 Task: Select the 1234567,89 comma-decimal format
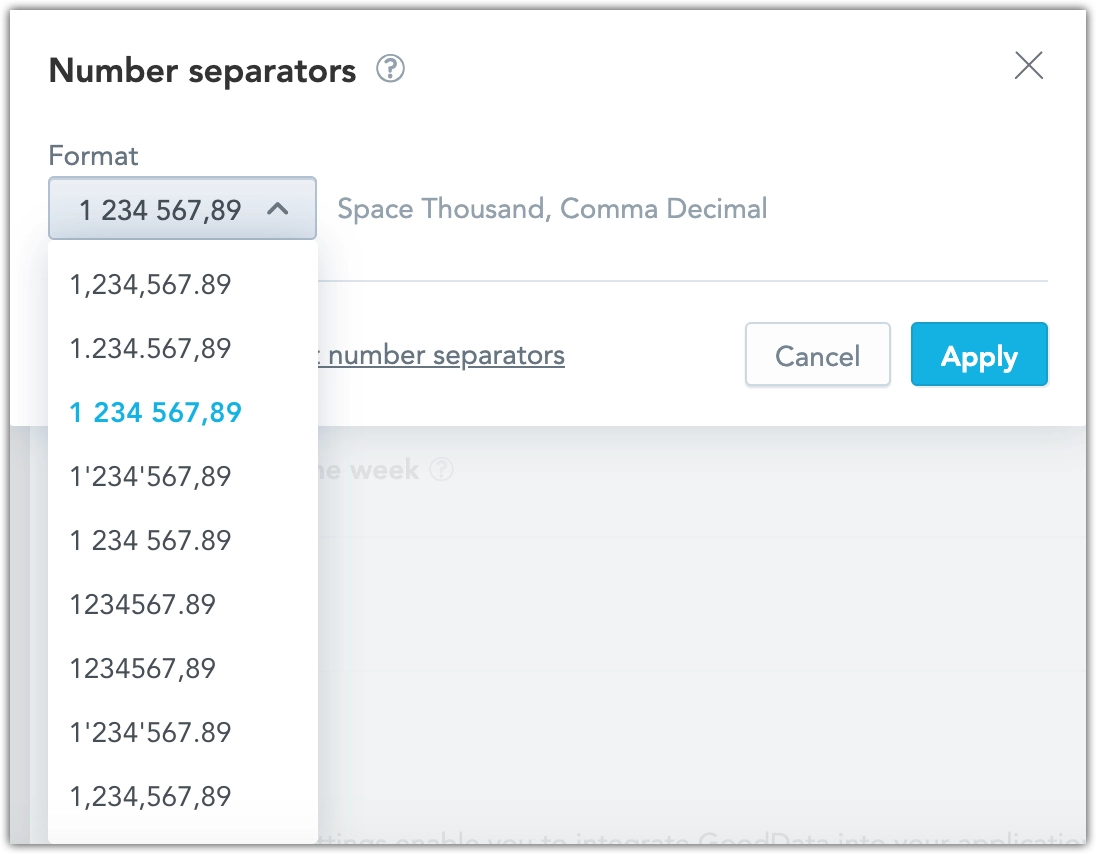pos(142,668)
